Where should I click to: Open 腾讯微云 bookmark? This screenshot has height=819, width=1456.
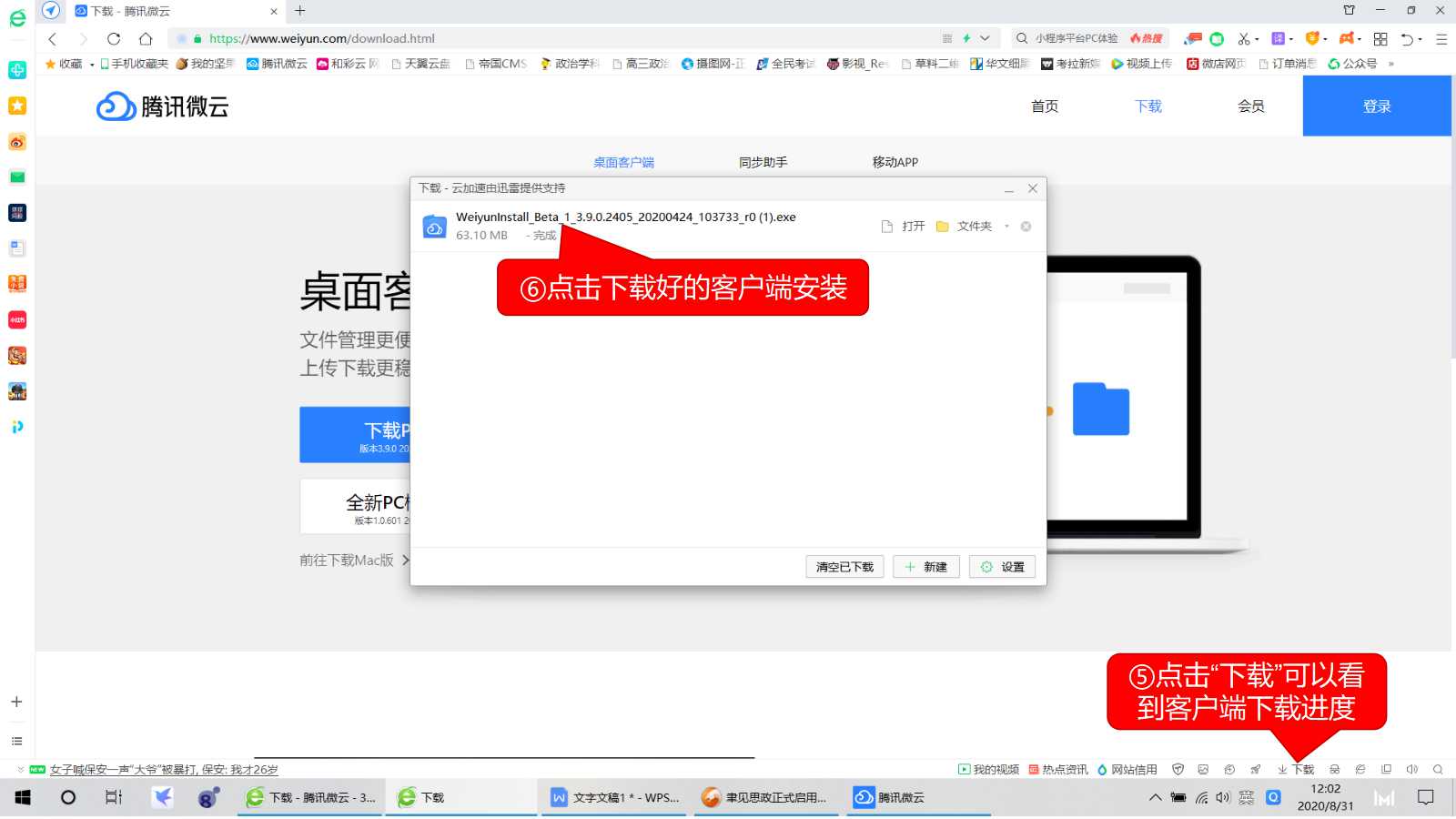pyautogui.click(x=278, y=64)
